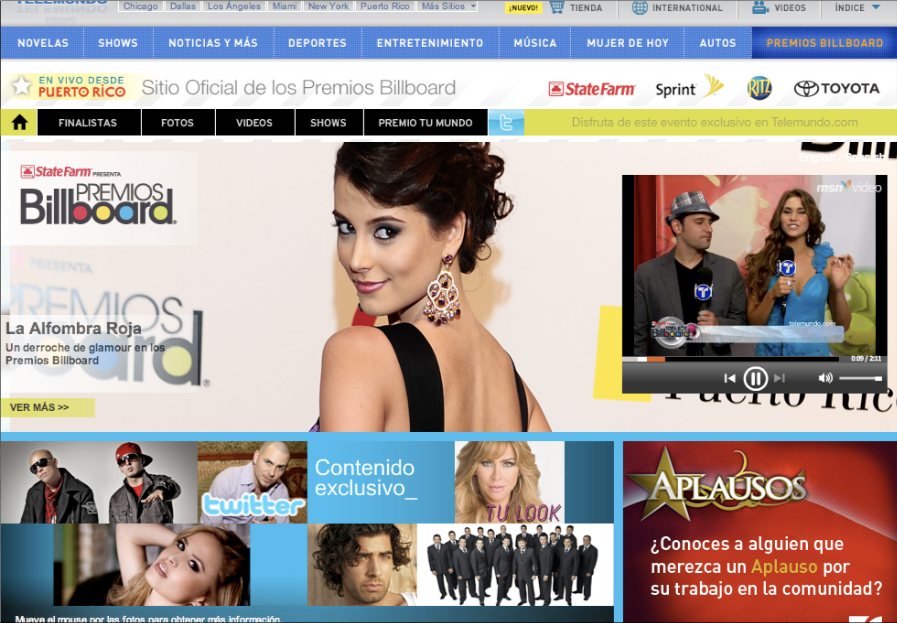Click the International globe icon
This screenshot has height=623, width=897.
click(x=640, y=7)
